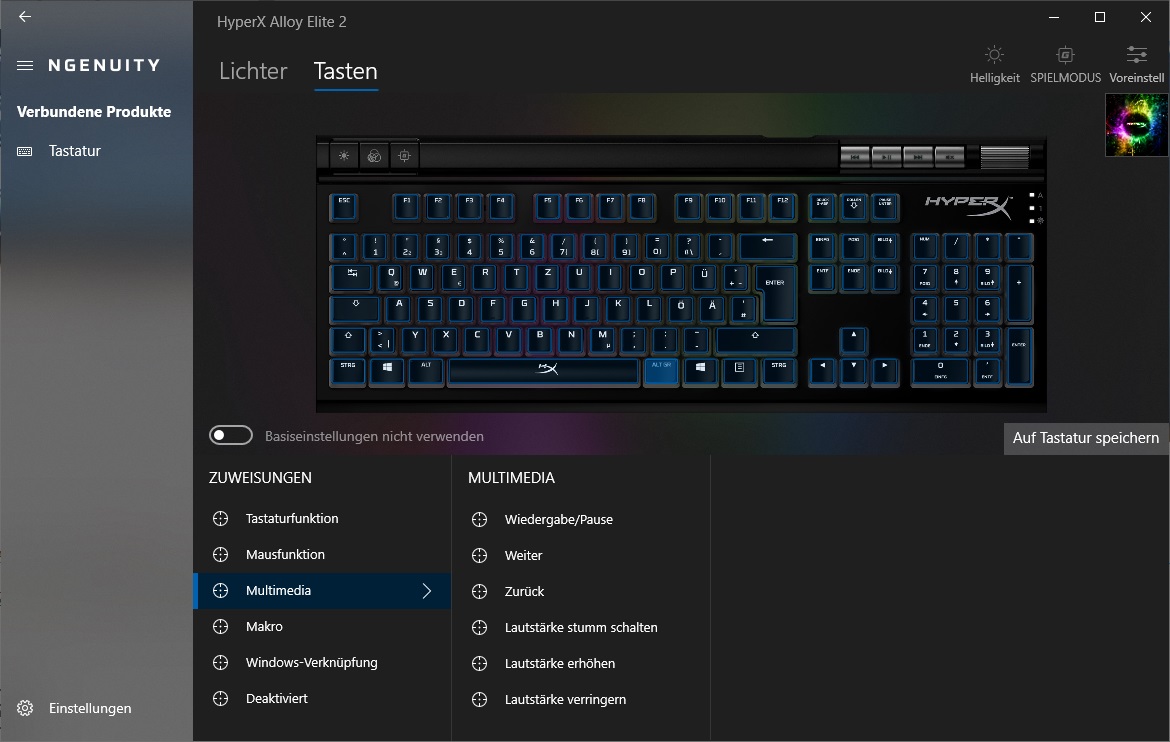Image resolution: width=1170 pixels, height=742 pixels.
Task: Click the previous track media key
Action: pos(855,157)
